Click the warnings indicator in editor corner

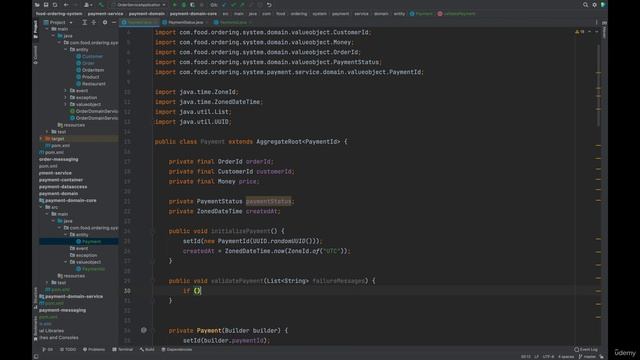pos(580,32)
